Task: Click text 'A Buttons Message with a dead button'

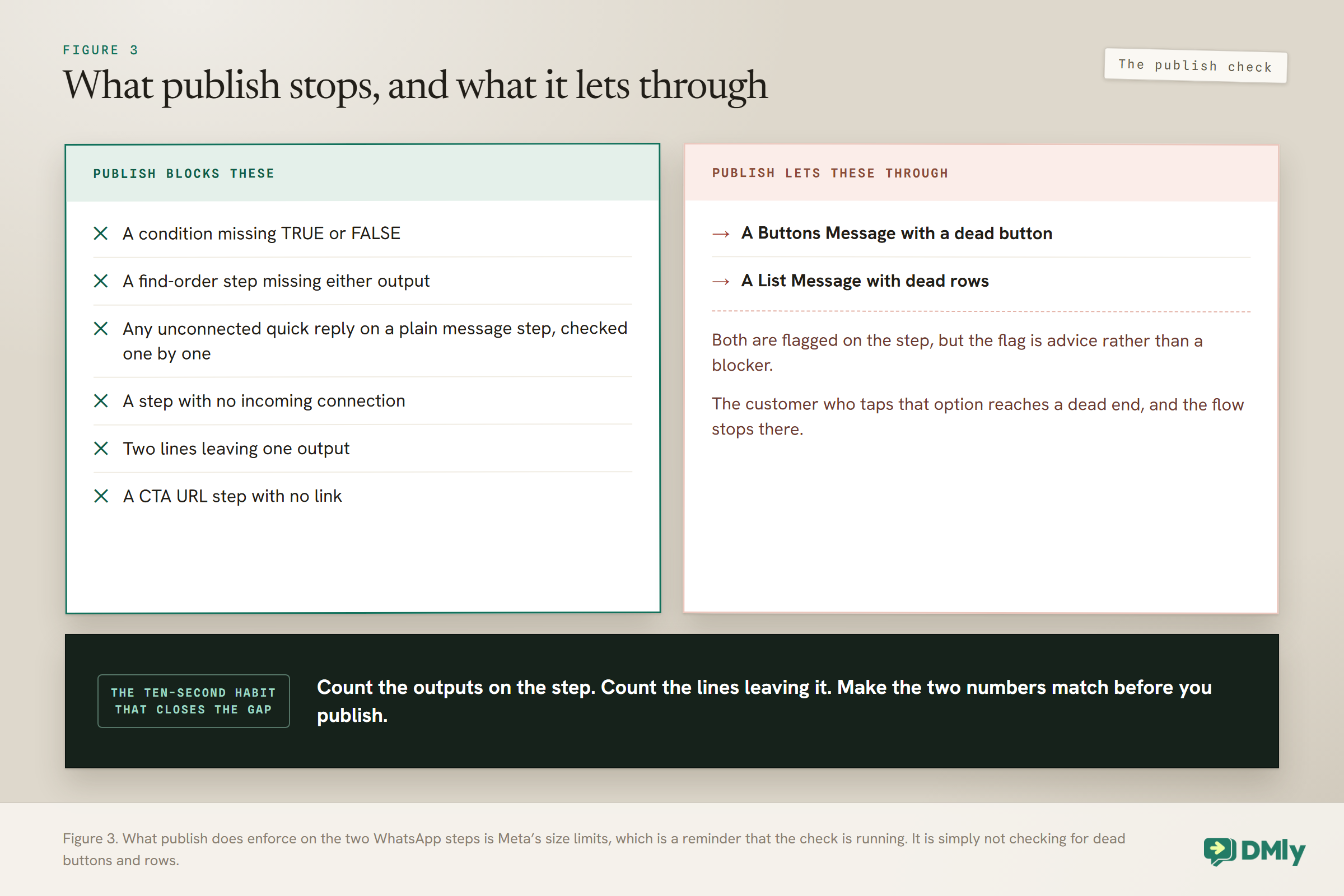Action: 897,233
